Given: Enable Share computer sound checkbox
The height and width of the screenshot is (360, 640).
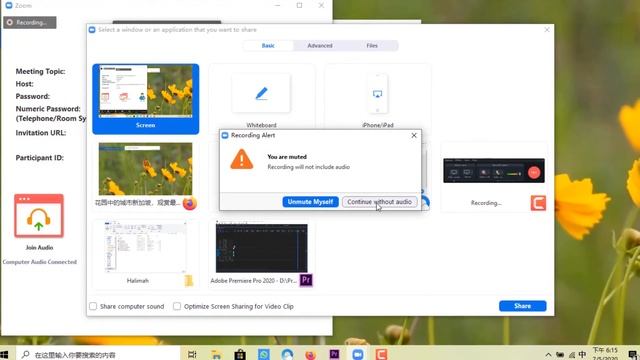Looking at the screenshot, I should pyautogui.click(x=93, y=306).
